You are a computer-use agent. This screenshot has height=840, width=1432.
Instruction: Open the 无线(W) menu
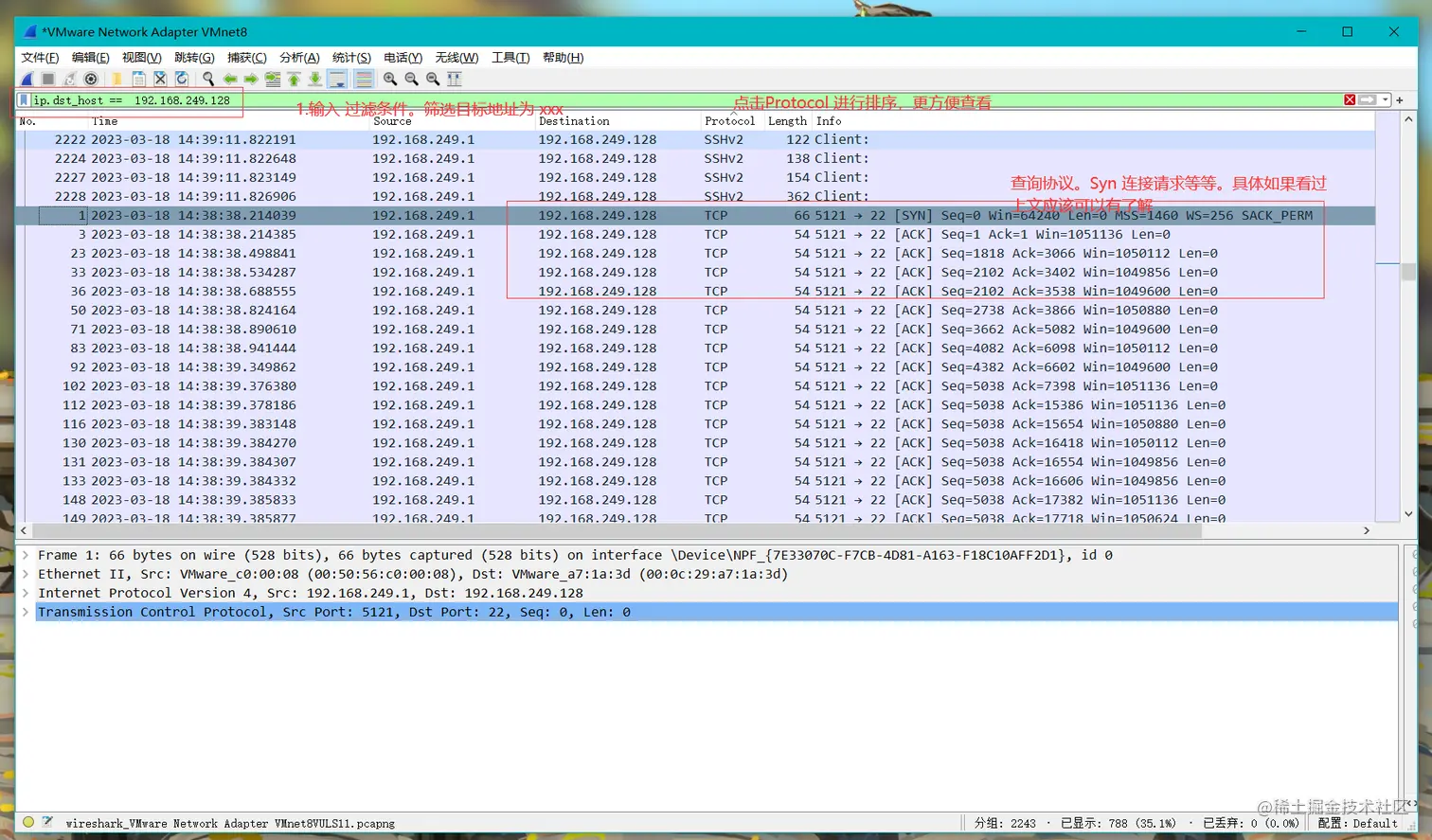[456, 58]
